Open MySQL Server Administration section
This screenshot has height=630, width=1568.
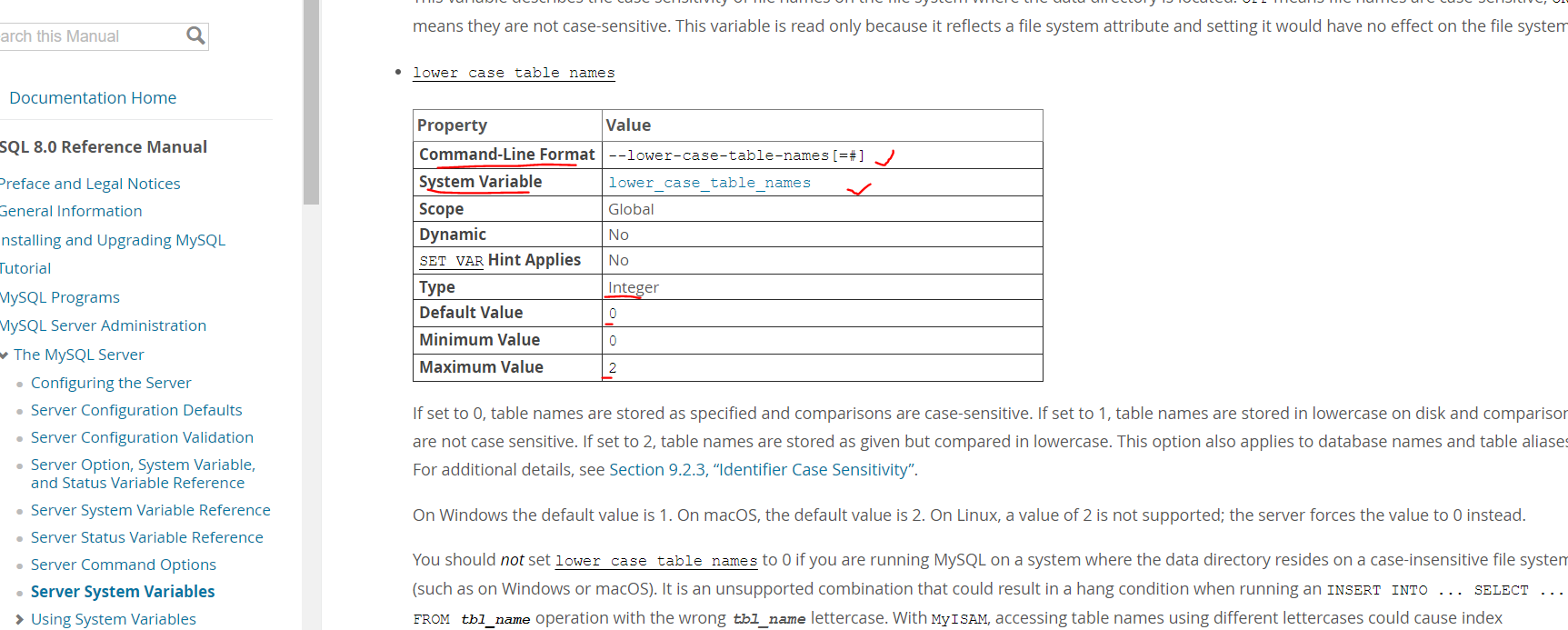103,325
